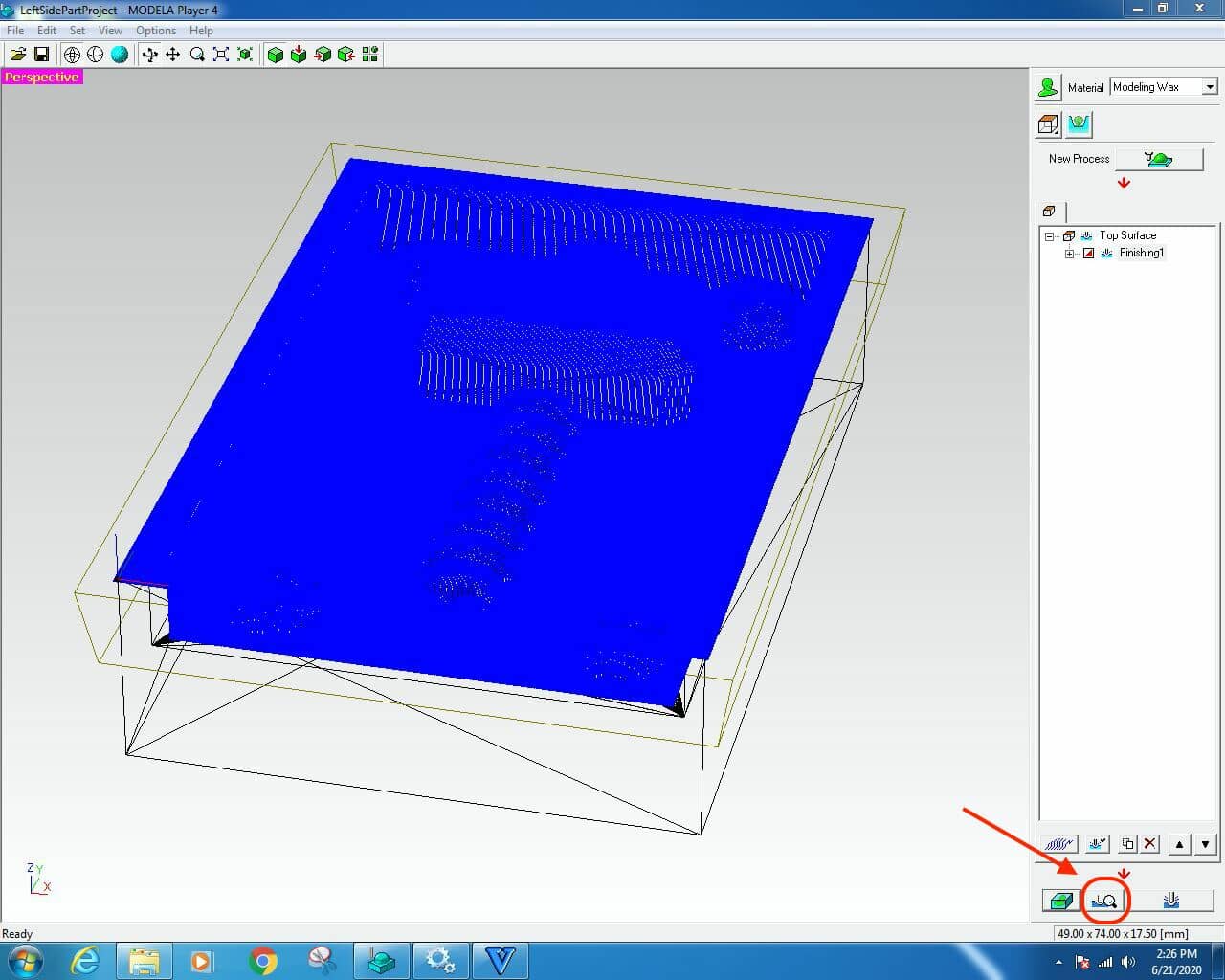Click the green block model view button

(x=1060, y=901)
